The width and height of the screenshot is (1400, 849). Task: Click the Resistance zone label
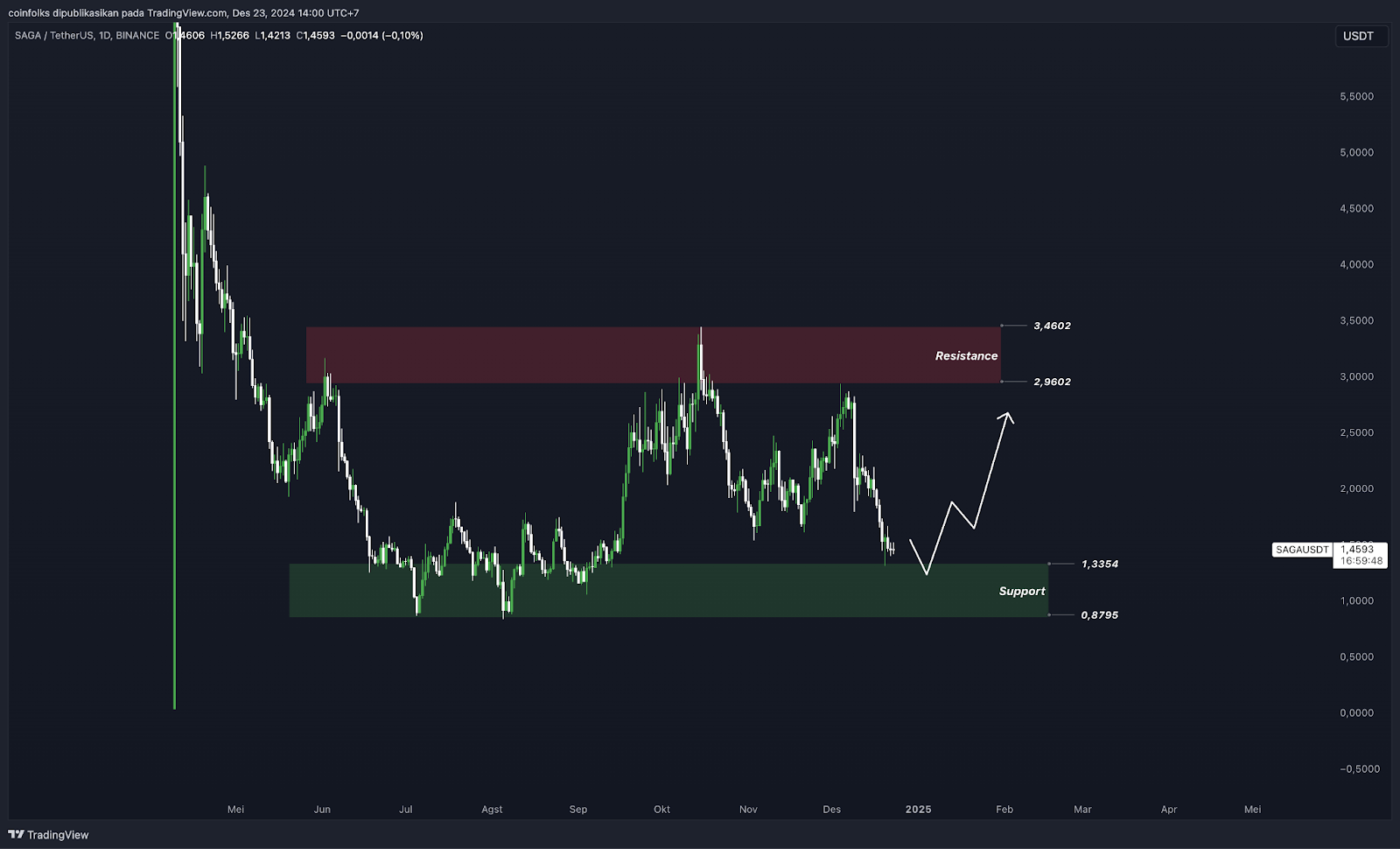point(966,356)
